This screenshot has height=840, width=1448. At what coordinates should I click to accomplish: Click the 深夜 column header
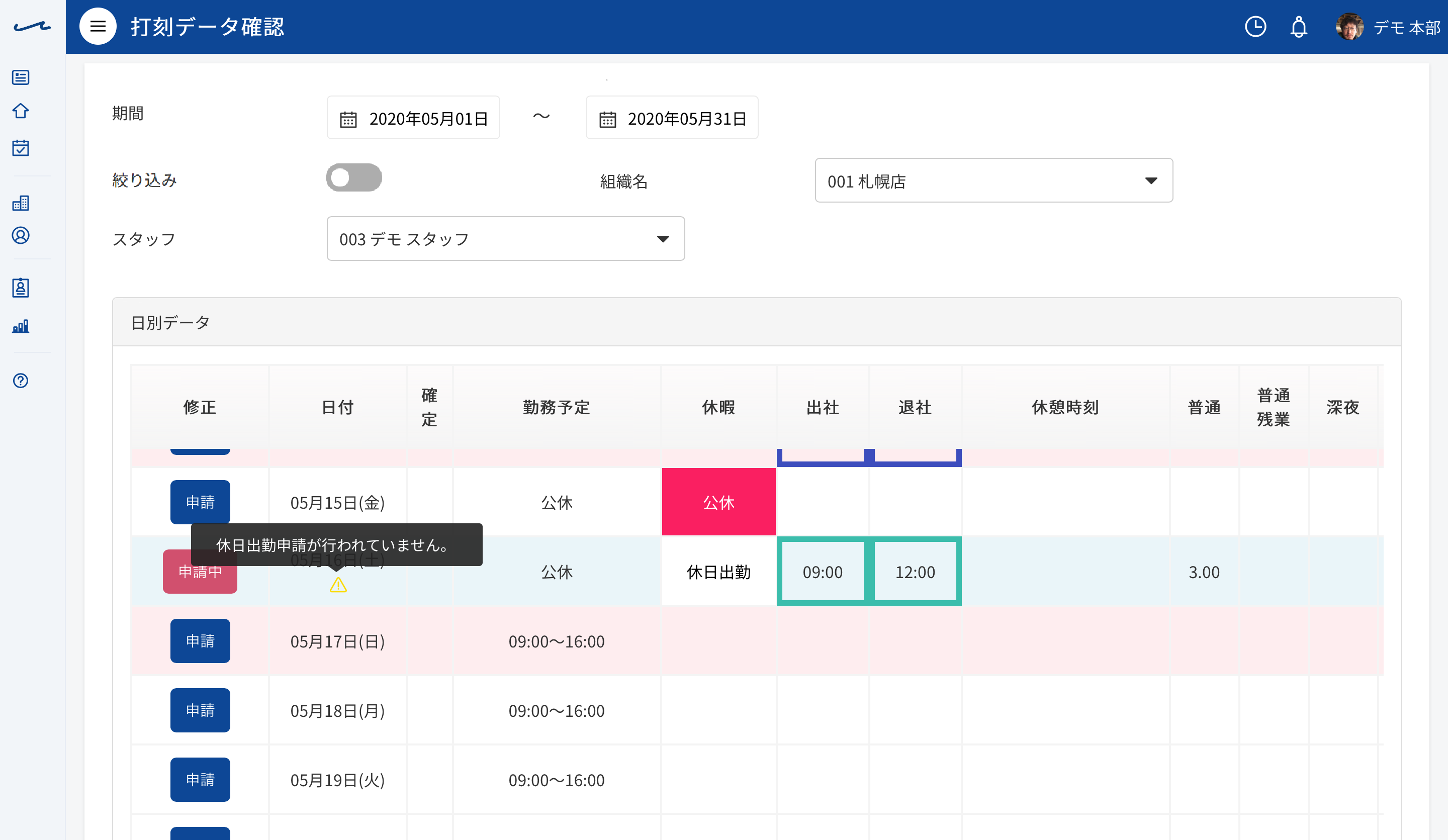point(1343,407)
